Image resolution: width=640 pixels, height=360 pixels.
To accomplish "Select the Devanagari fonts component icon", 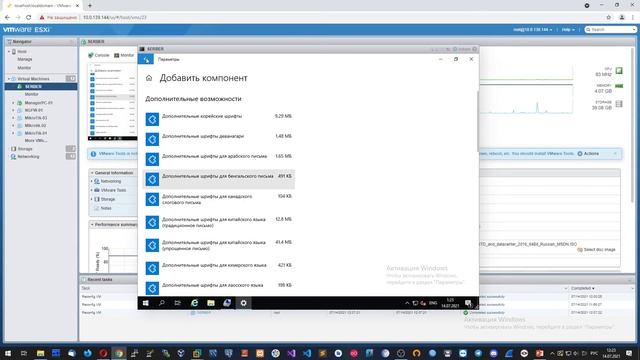I will [x=152, y=139].
